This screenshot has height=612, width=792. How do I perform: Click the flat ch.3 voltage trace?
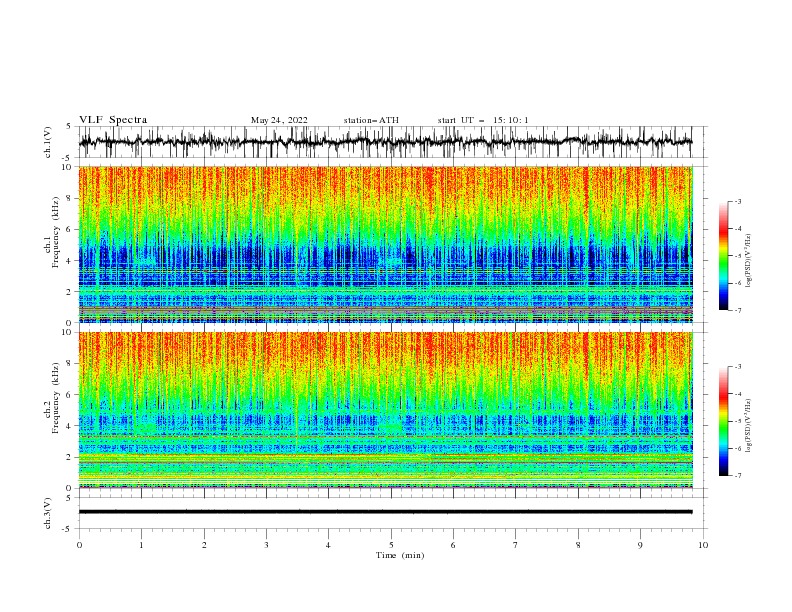click(385, 512)
